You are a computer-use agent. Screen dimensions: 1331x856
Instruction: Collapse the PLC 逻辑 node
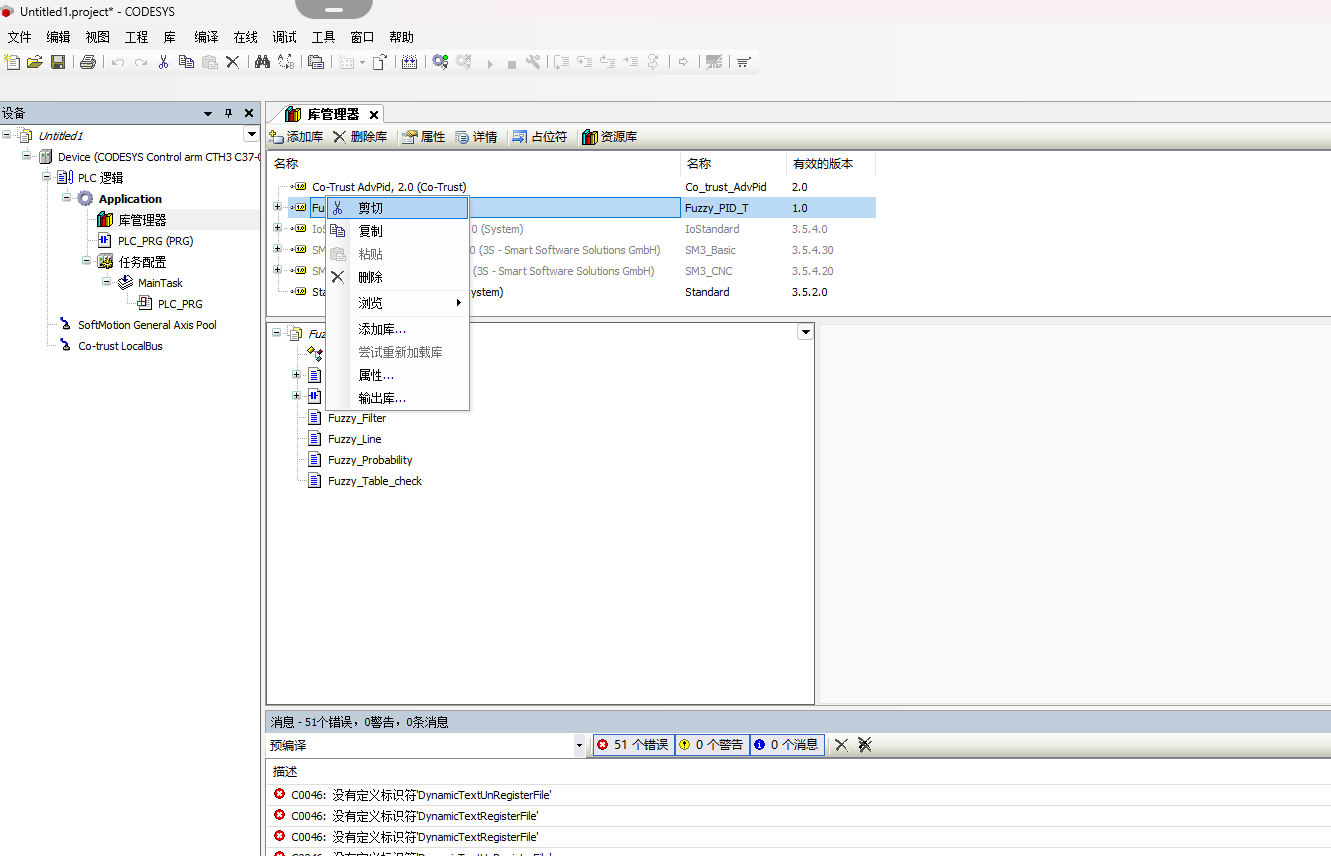[x=47, y=177]
